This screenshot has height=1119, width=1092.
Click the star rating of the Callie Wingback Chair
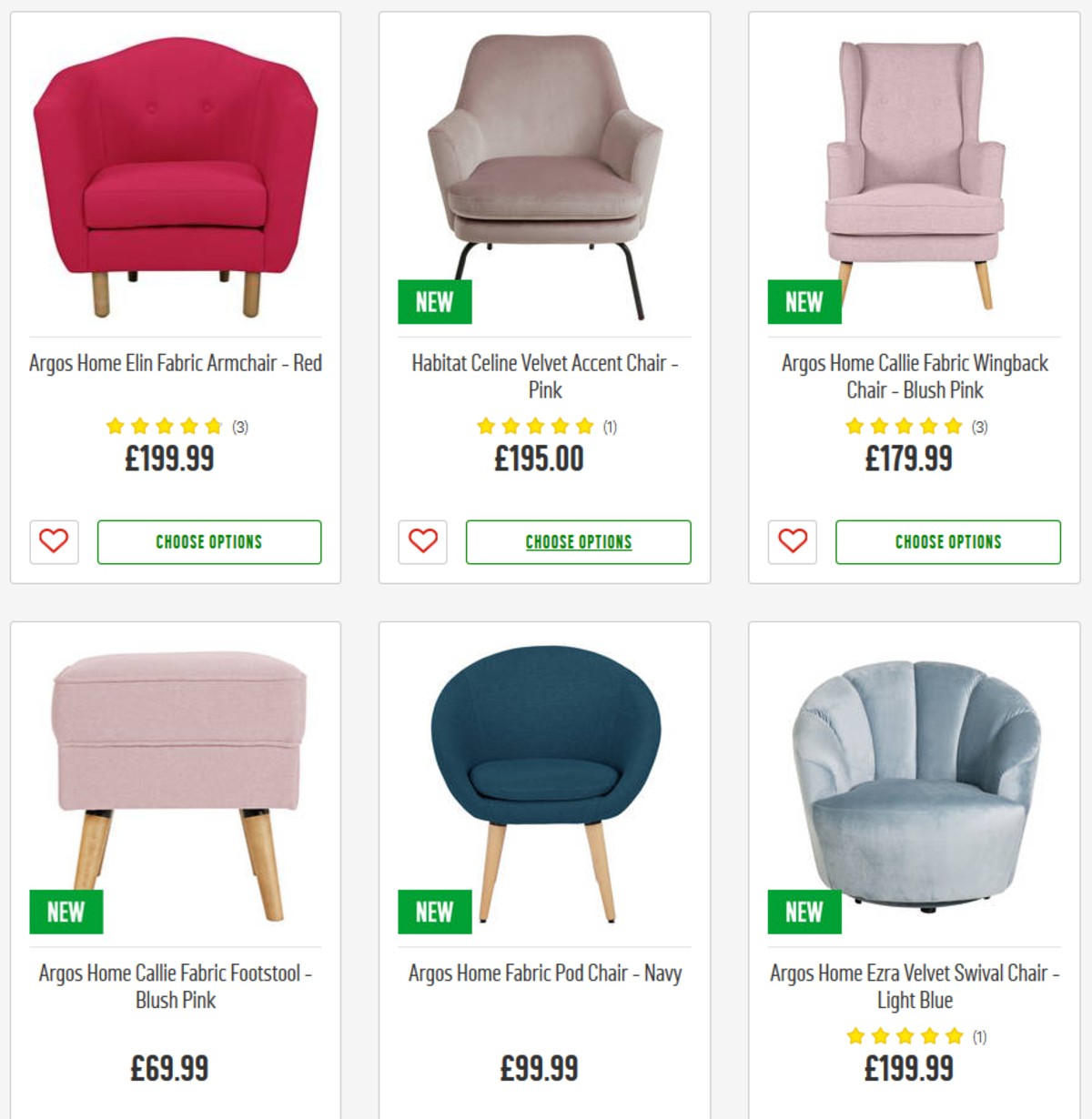click(x=898, y=423)
